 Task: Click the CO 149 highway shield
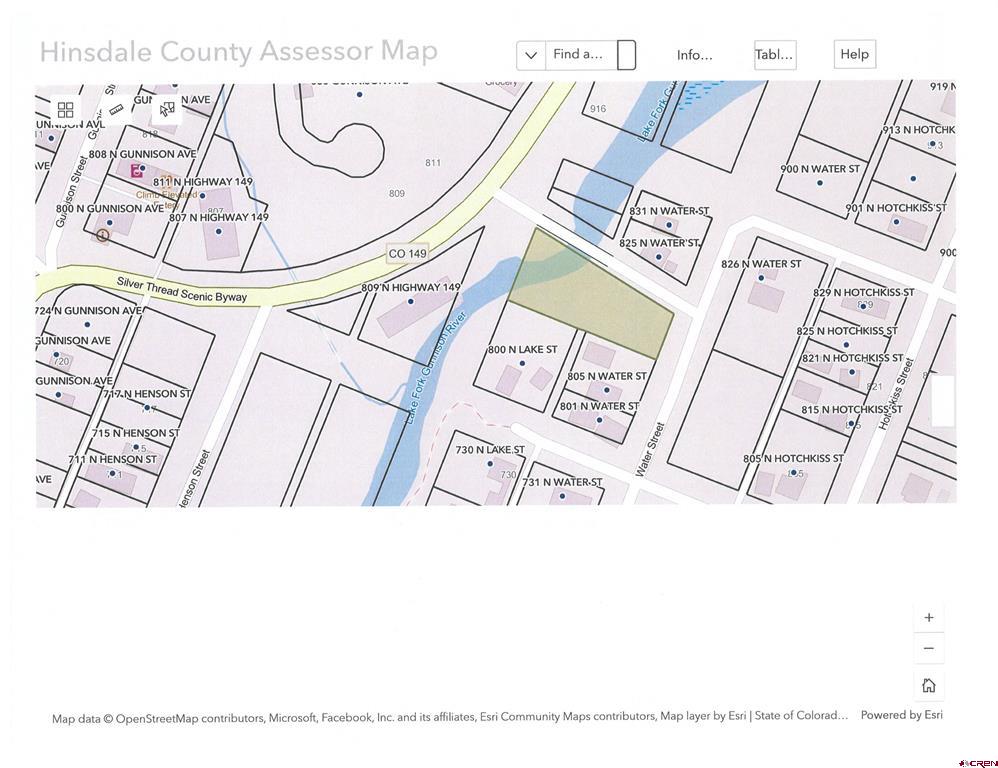[x=407, y=253]
